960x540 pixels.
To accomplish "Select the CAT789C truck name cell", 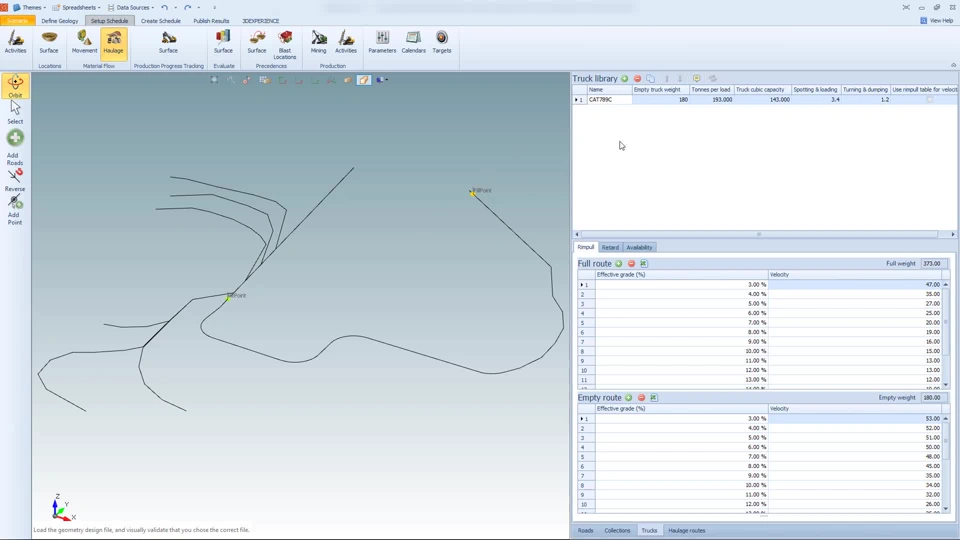I will [x=609, y=99].
